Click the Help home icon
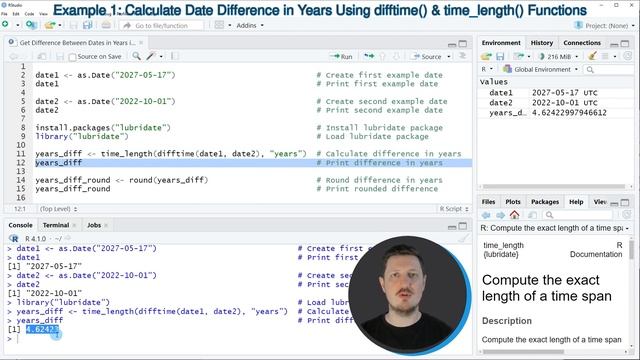This screenshot has width=640, height=360. click(x=514, y=214)
